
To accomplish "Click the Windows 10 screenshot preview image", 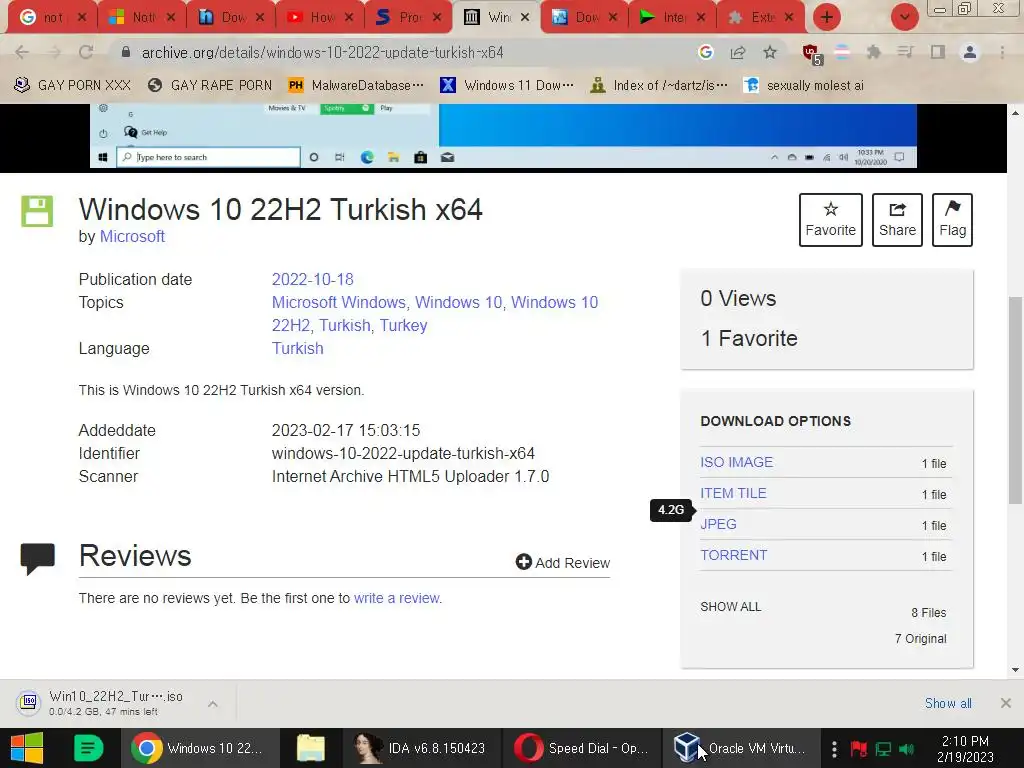I will pos(503,136).
